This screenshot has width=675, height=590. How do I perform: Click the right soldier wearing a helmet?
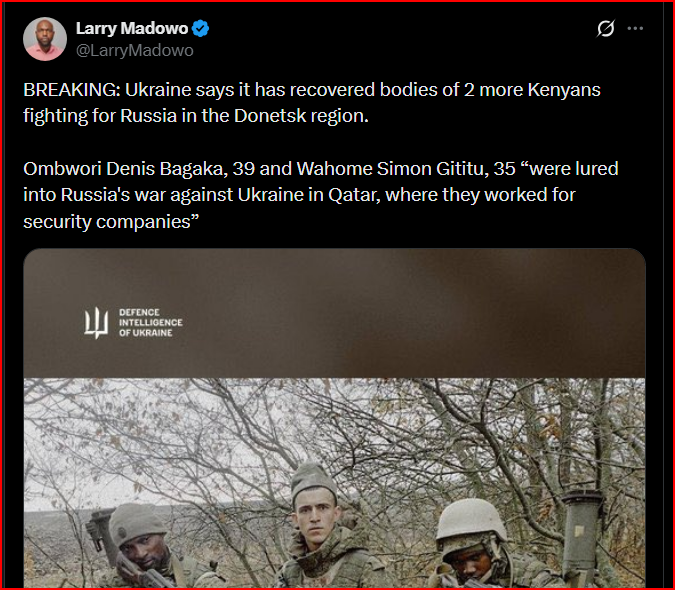point(478,544)
